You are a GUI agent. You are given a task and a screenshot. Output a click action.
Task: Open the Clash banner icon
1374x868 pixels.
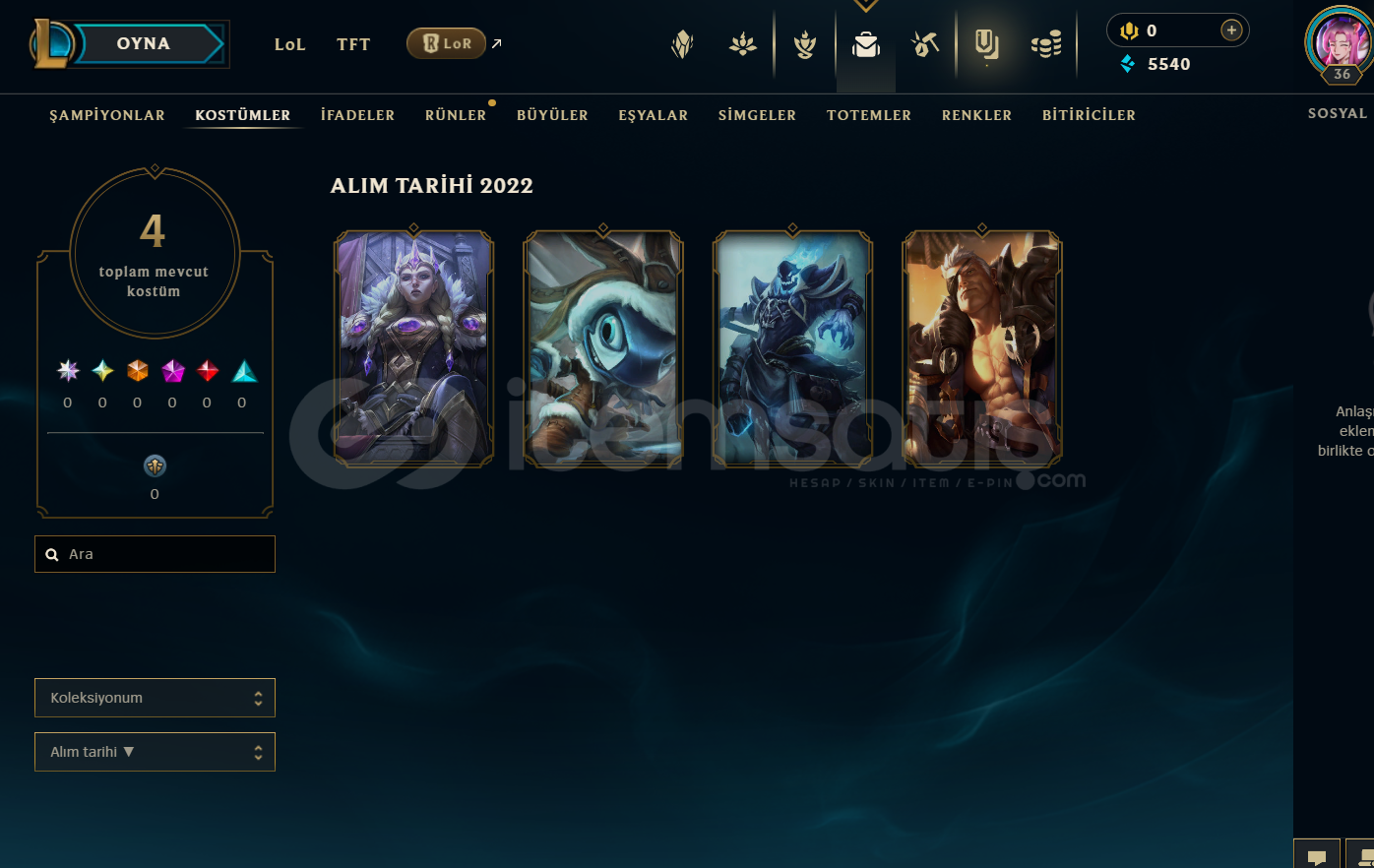click(986, 44)
